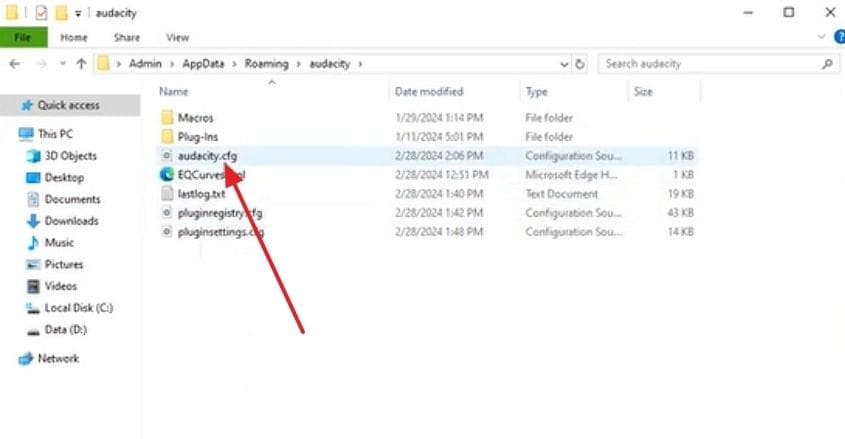Sort by Date modified column
Image resolution: width=845 pixels, height=439 pixels.
pos(429,92)
